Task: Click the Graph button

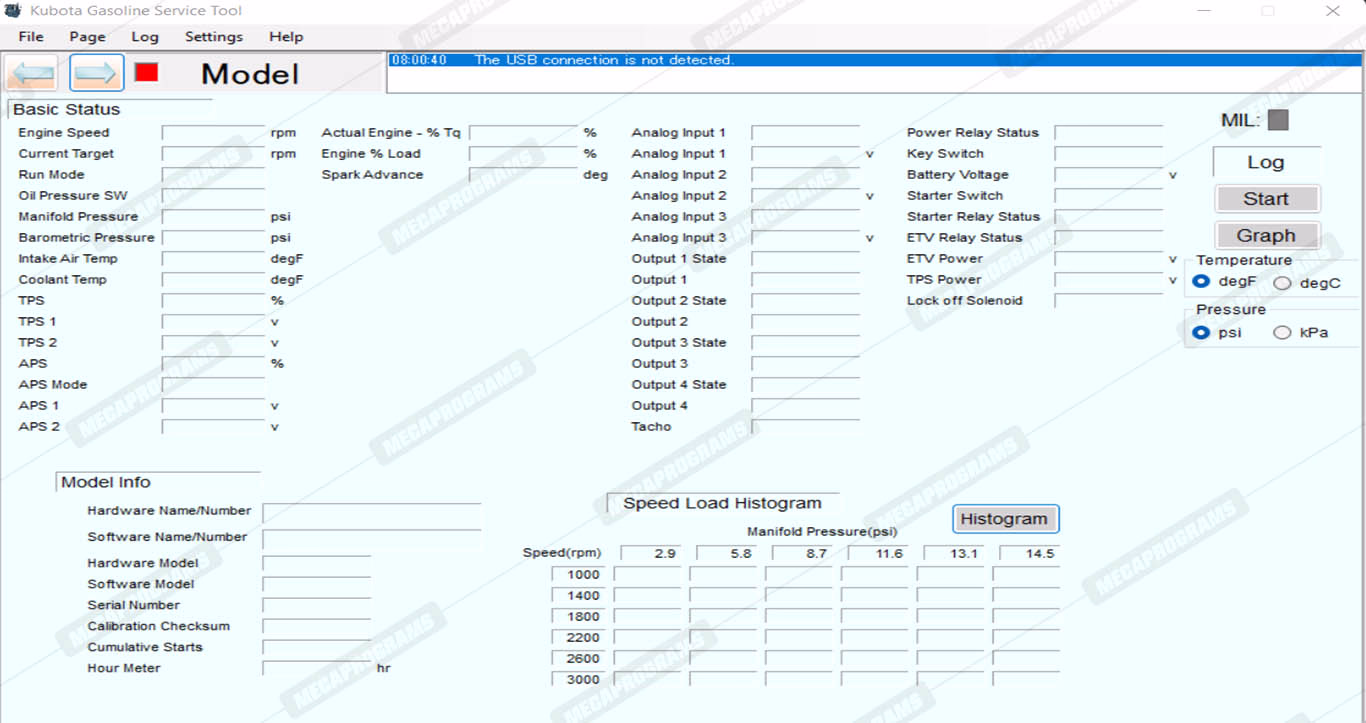Action: tap(1266, 236)
